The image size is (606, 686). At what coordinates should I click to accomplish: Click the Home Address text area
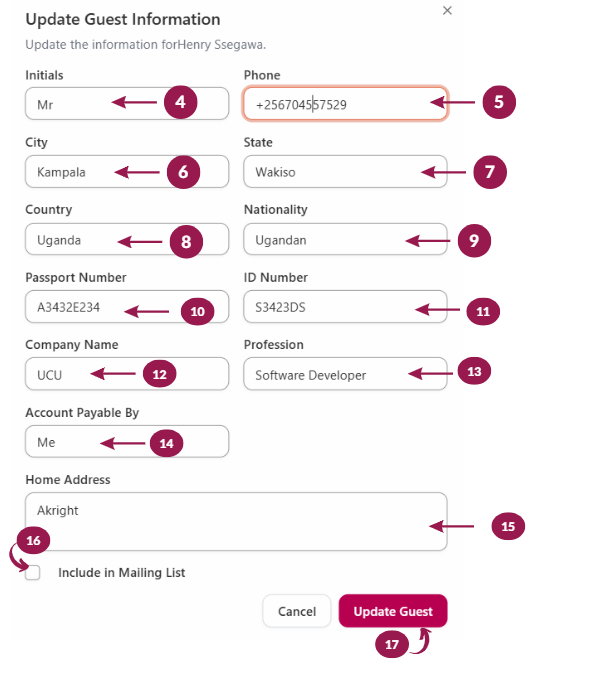(235, 521)
